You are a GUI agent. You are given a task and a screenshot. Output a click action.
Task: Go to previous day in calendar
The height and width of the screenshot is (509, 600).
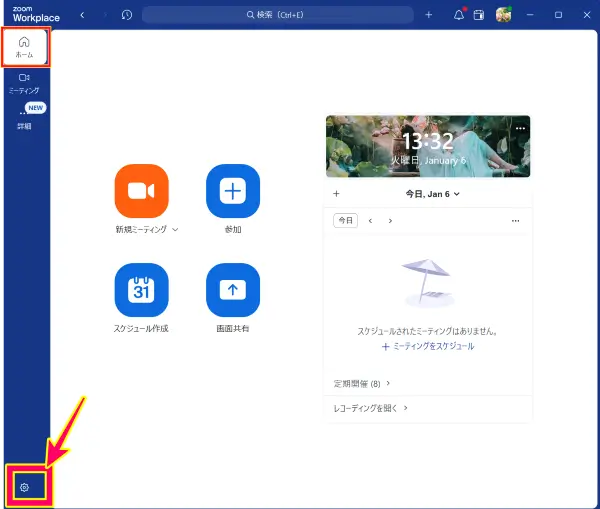(370, 221)
